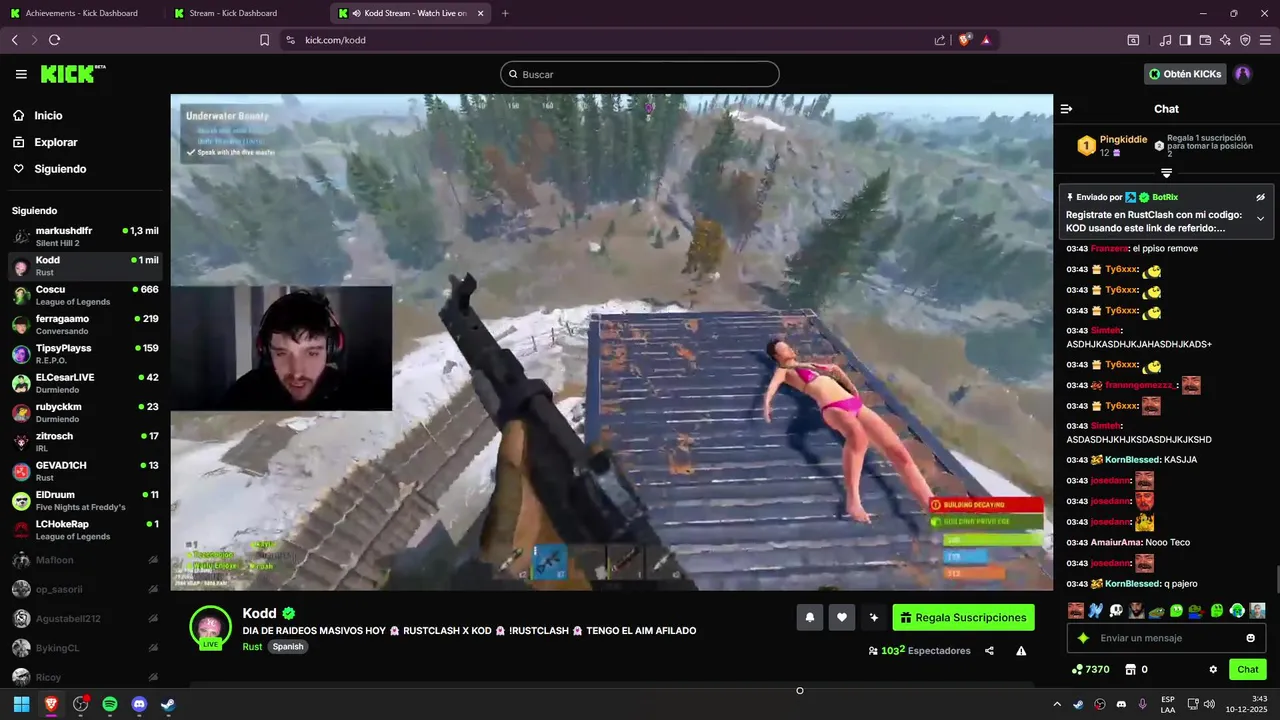Select the Kodd Stream browser tab
Image resolution: width=1280 pixels, height=720 pixels.
(410, 13)
